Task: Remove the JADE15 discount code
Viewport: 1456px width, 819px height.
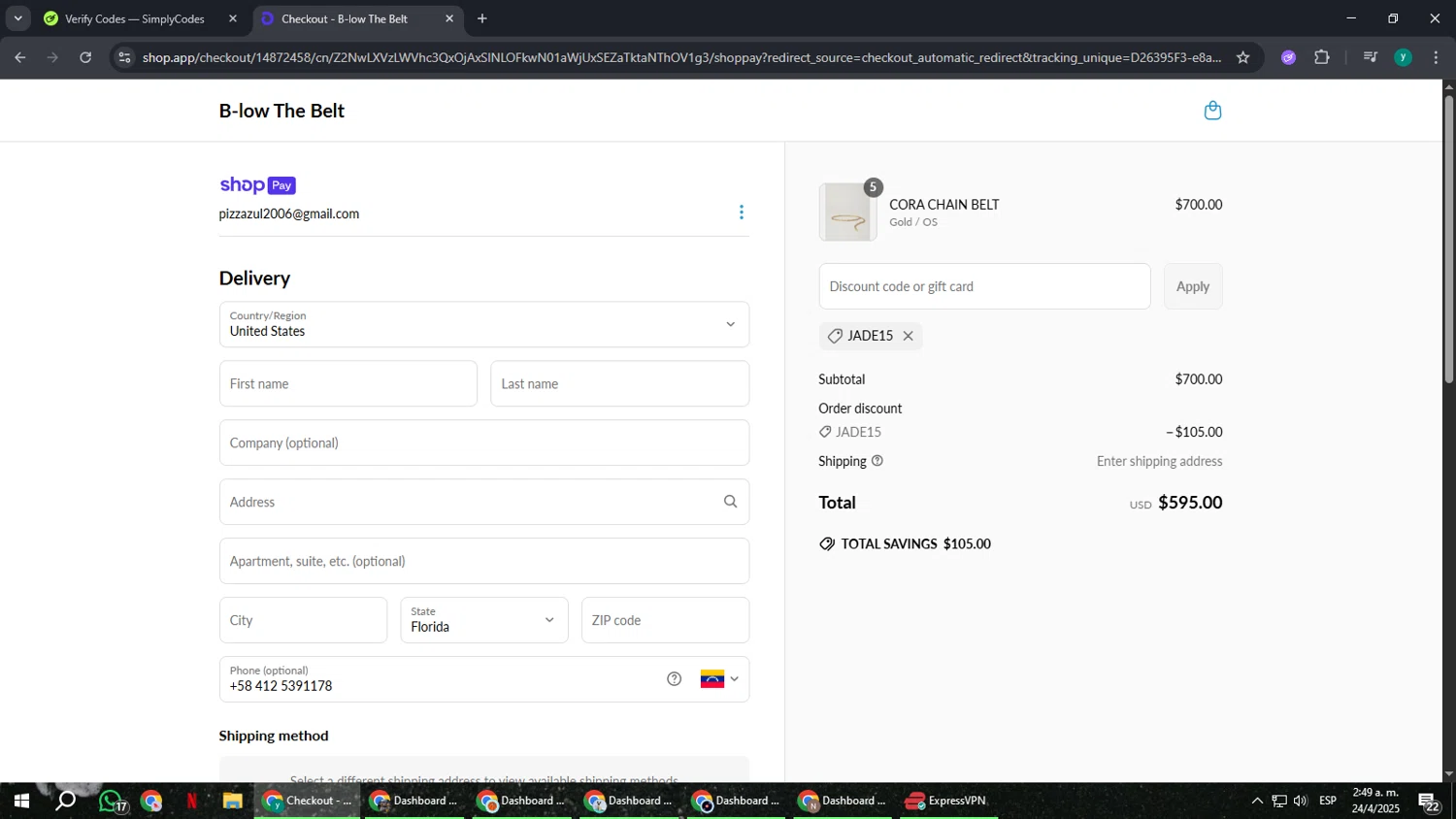Action: pyautogui.click(x=909, y=336)
